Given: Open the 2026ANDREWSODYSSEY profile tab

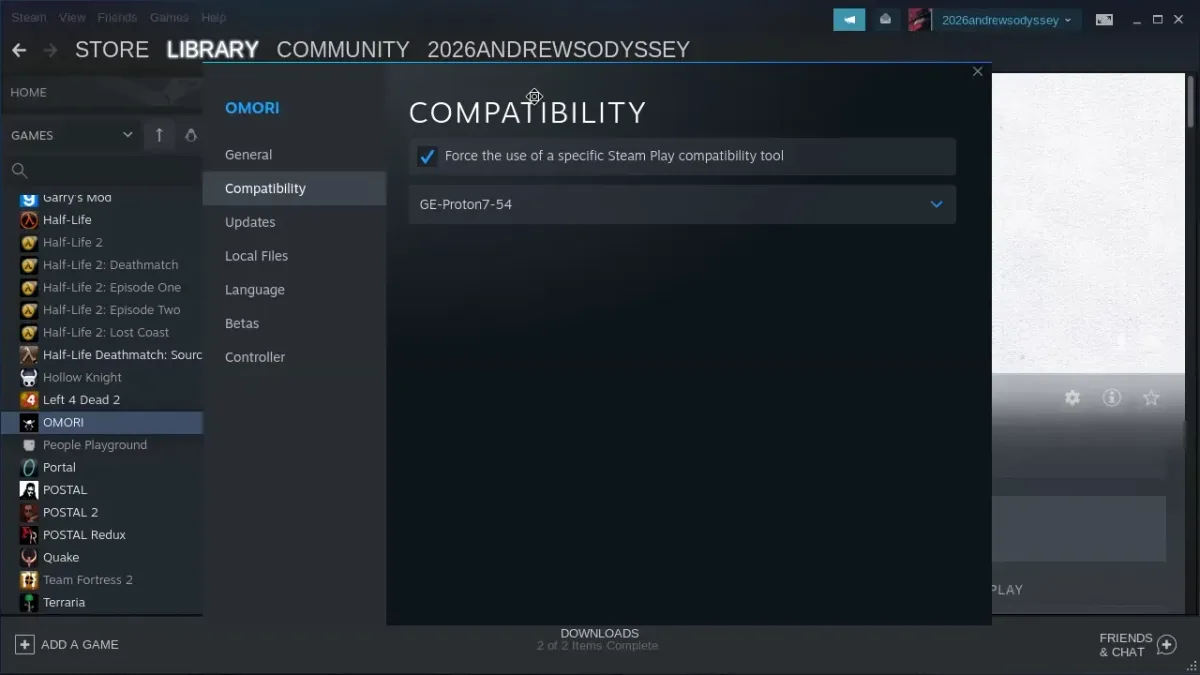Looking at the screenshot, I should pyautogui.click(x=558, y=50).
